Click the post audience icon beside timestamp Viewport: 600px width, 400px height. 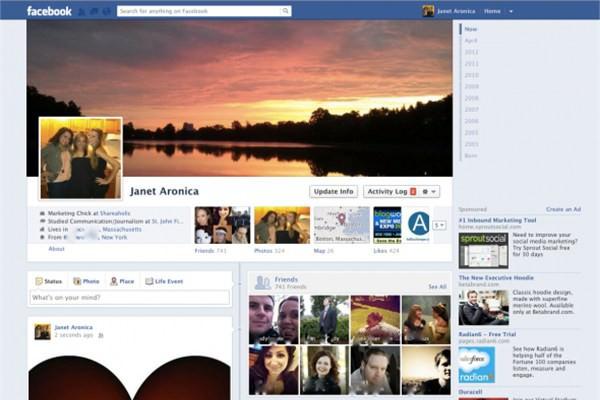coord(101,335)
